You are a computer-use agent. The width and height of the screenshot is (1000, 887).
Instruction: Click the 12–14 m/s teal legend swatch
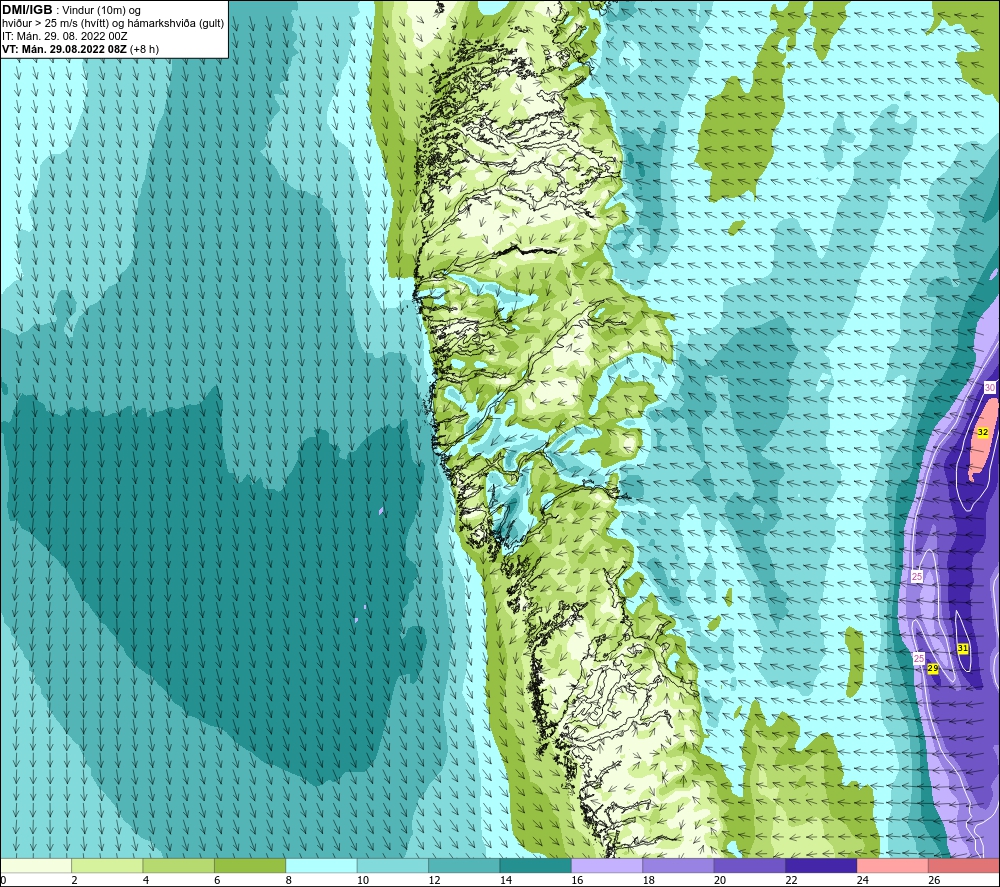[464, 865]
